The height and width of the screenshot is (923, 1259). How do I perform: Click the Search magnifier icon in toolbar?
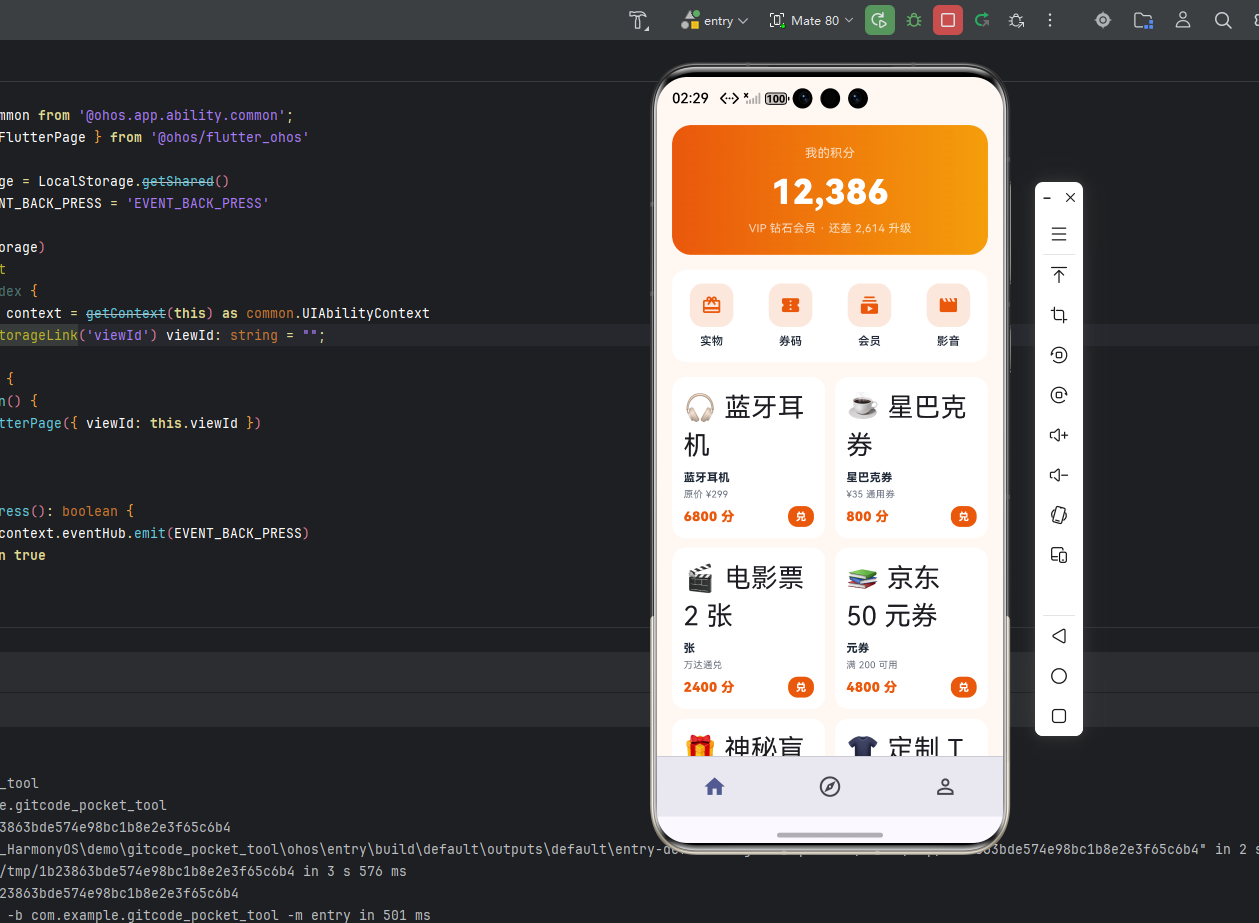(1223, 20)
